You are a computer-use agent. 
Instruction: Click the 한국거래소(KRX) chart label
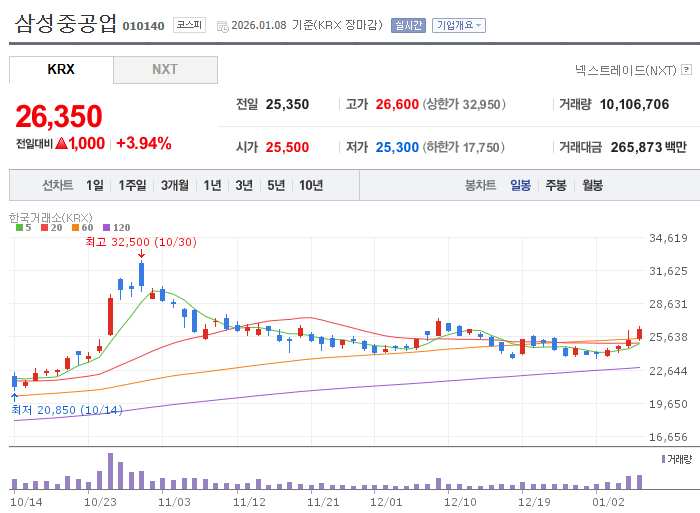click(x=50, y=217)
